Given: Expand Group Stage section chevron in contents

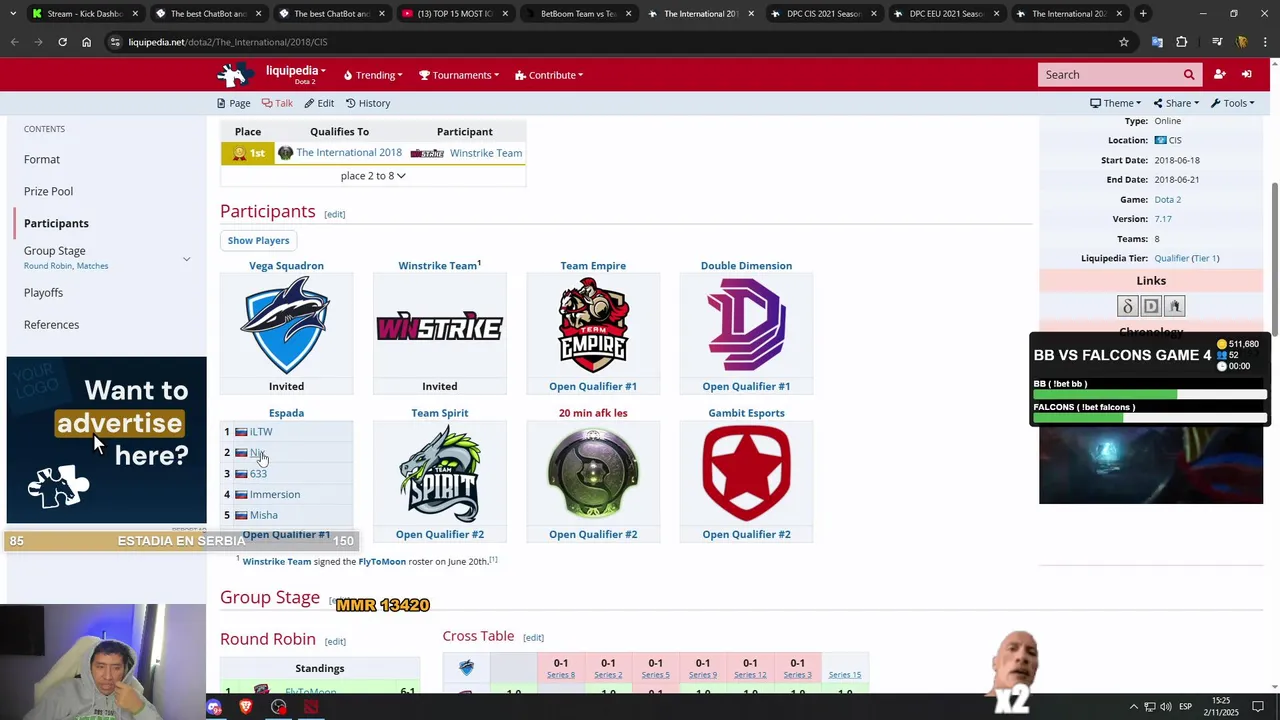Looking at the screenshot, I should tap(186, 259).
